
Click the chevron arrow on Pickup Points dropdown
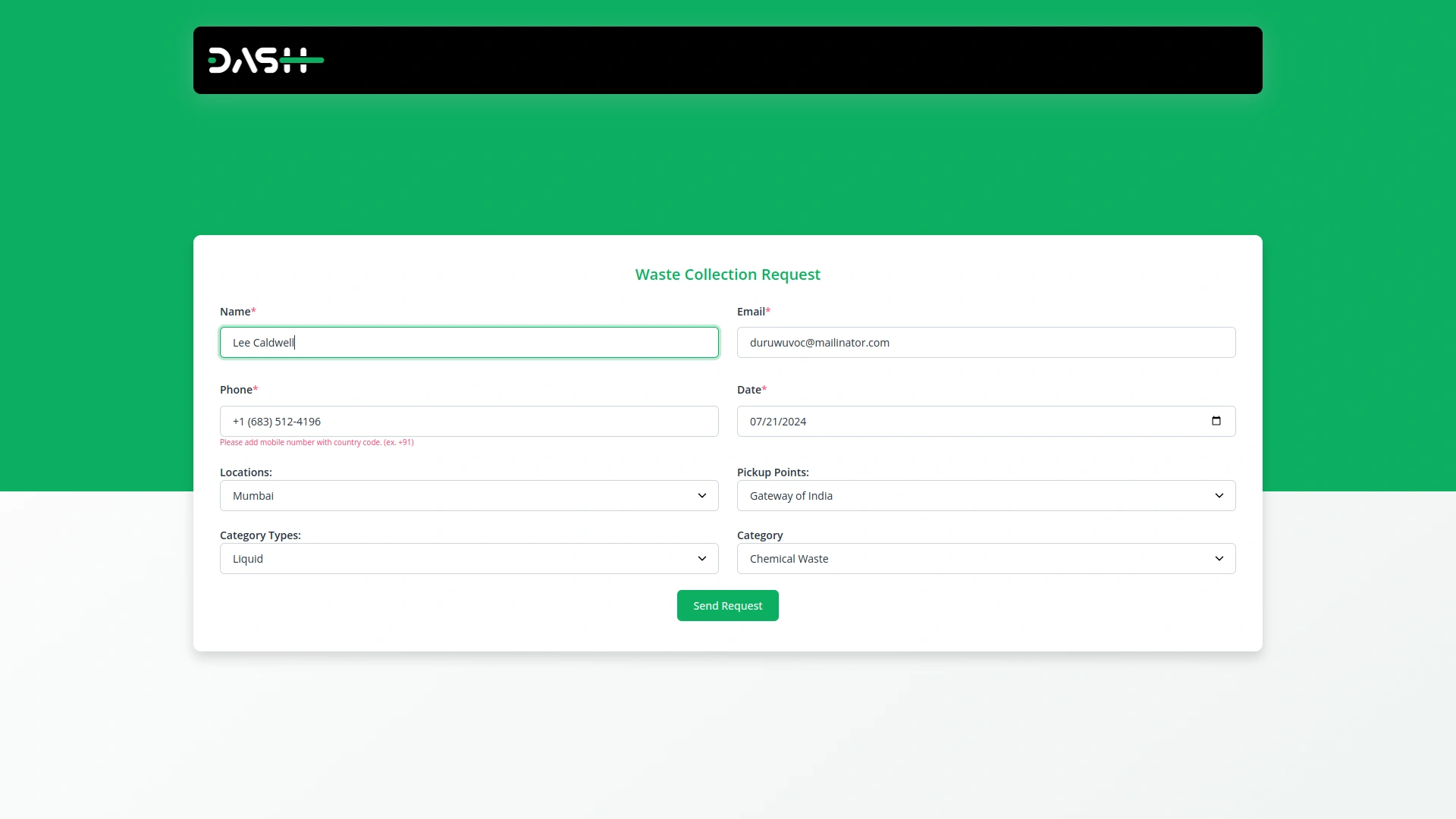(x=1219, y=496)
